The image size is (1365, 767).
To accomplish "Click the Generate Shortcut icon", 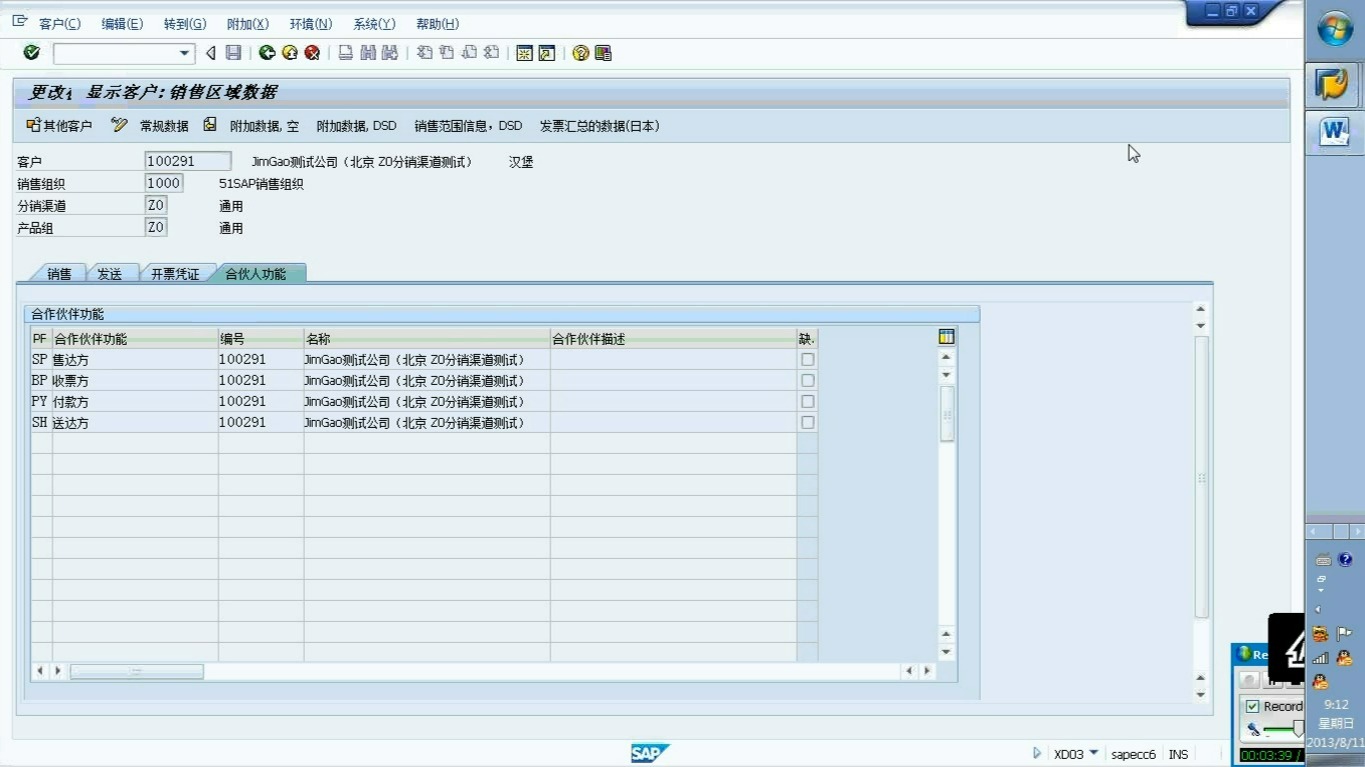I will 546,53.
